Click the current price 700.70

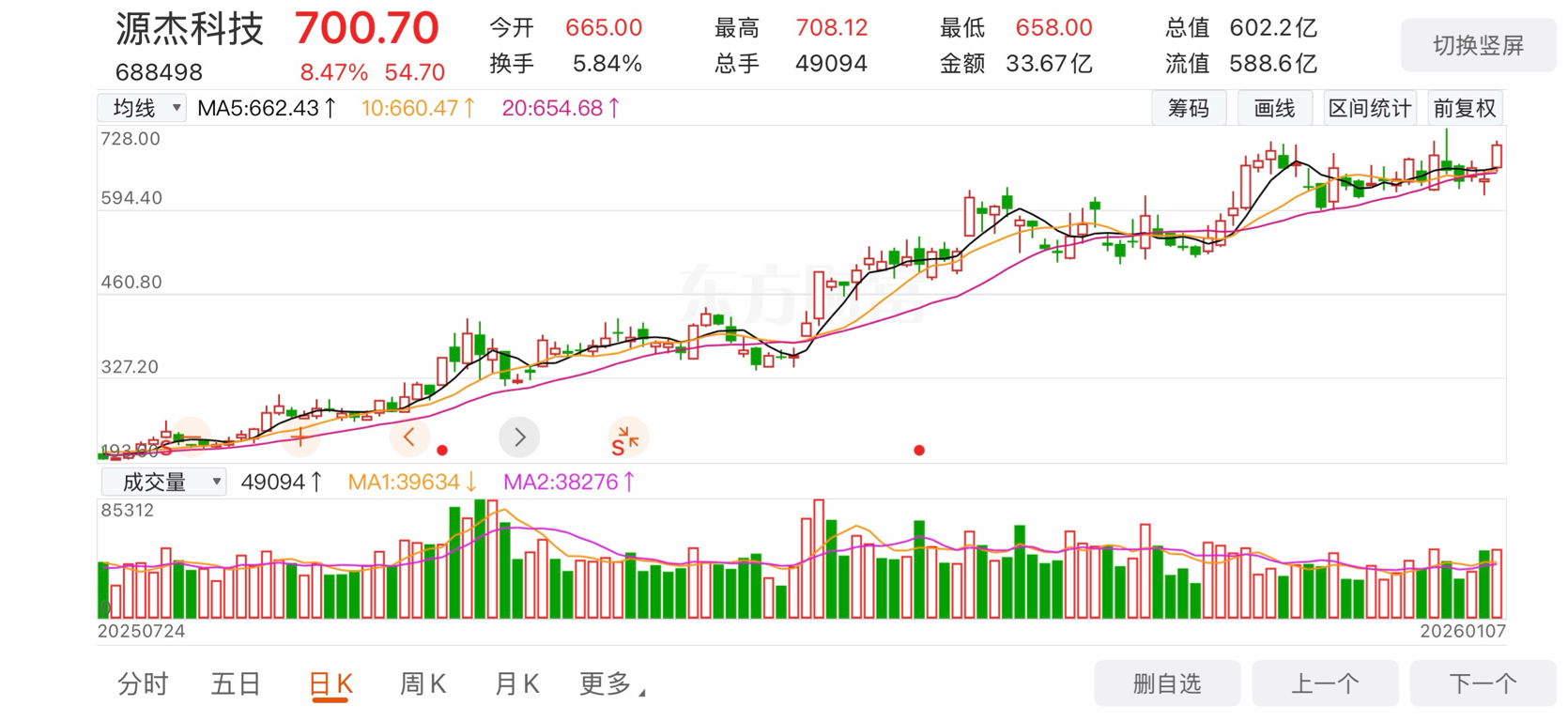[x=367, y=28]
